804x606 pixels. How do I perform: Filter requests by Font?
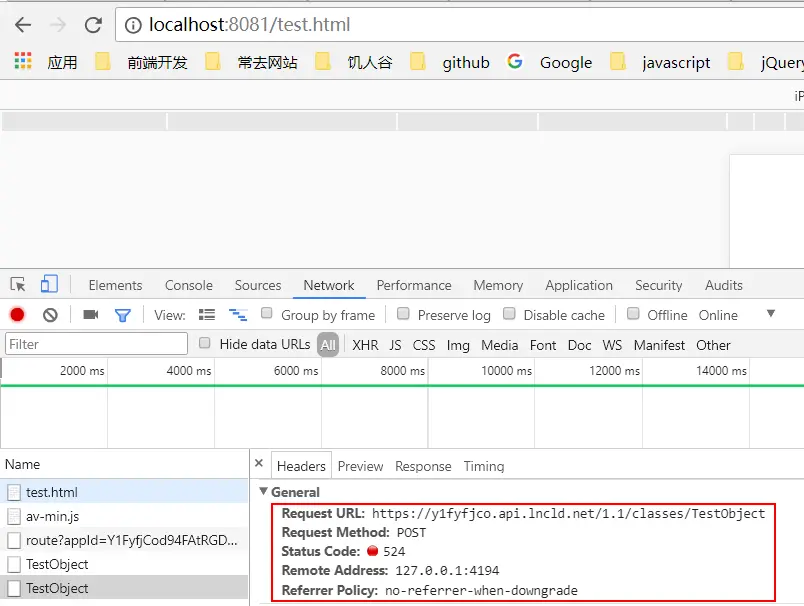[543, 345]
